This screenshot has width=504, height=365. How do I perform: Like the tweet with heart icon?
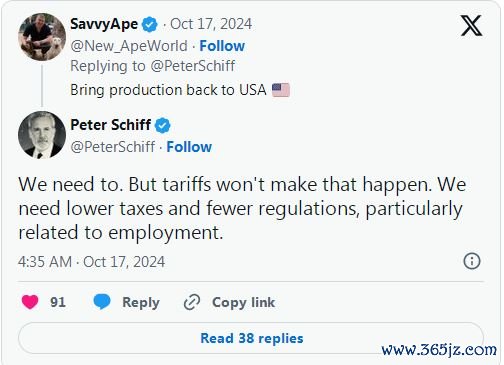[30, 302]
